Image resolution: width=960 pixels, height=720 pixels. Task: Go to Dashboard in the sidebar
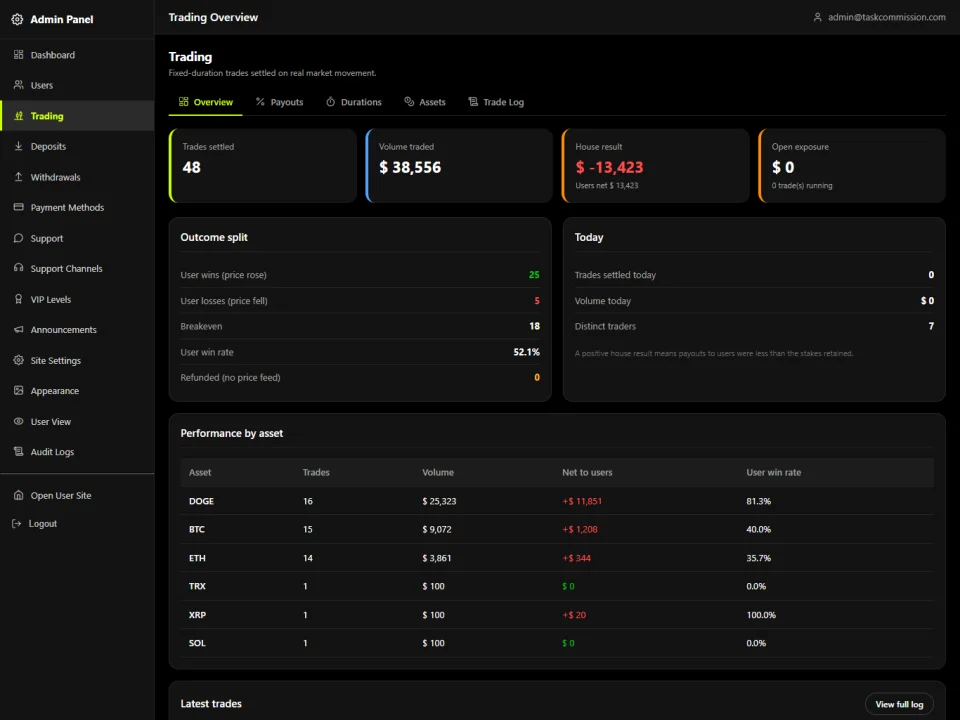point(77,54)
